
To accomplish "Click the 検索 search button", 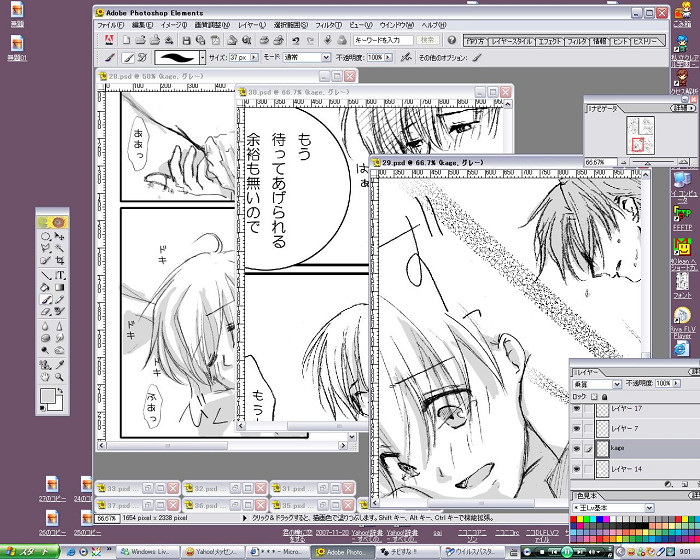I will (x=427, y=40).
